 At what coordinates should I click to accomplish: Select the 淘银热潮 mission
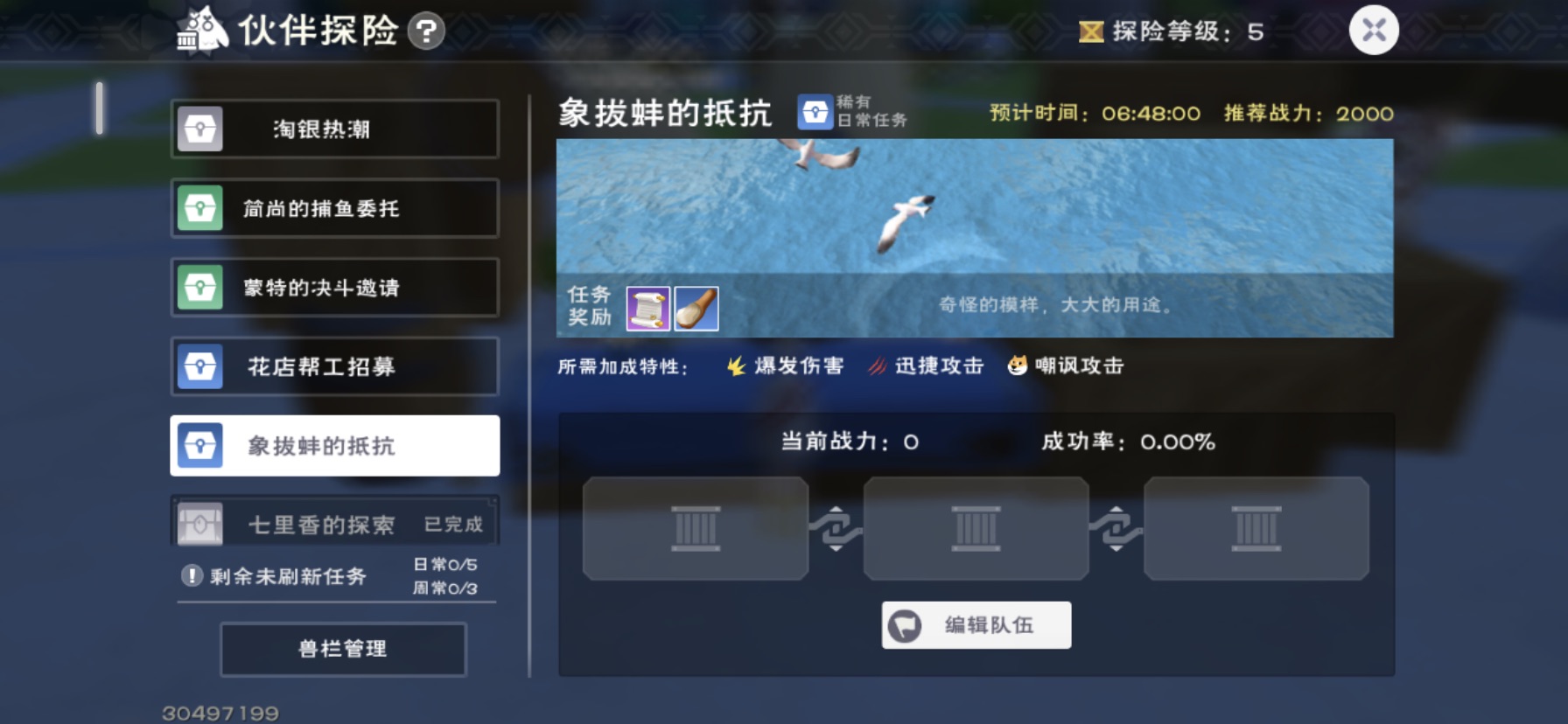coord(335,129)
